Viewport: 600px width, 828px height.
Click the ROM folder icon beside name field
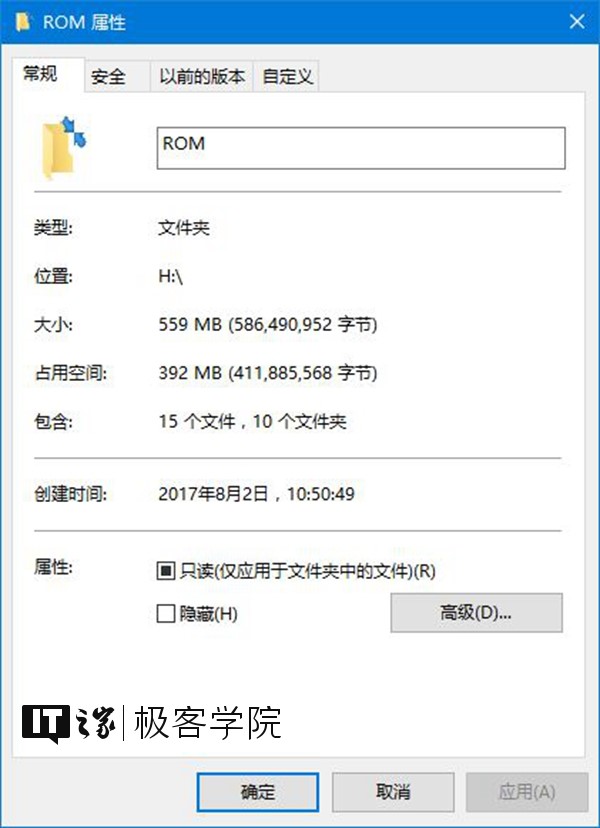(x=64, y=148)
